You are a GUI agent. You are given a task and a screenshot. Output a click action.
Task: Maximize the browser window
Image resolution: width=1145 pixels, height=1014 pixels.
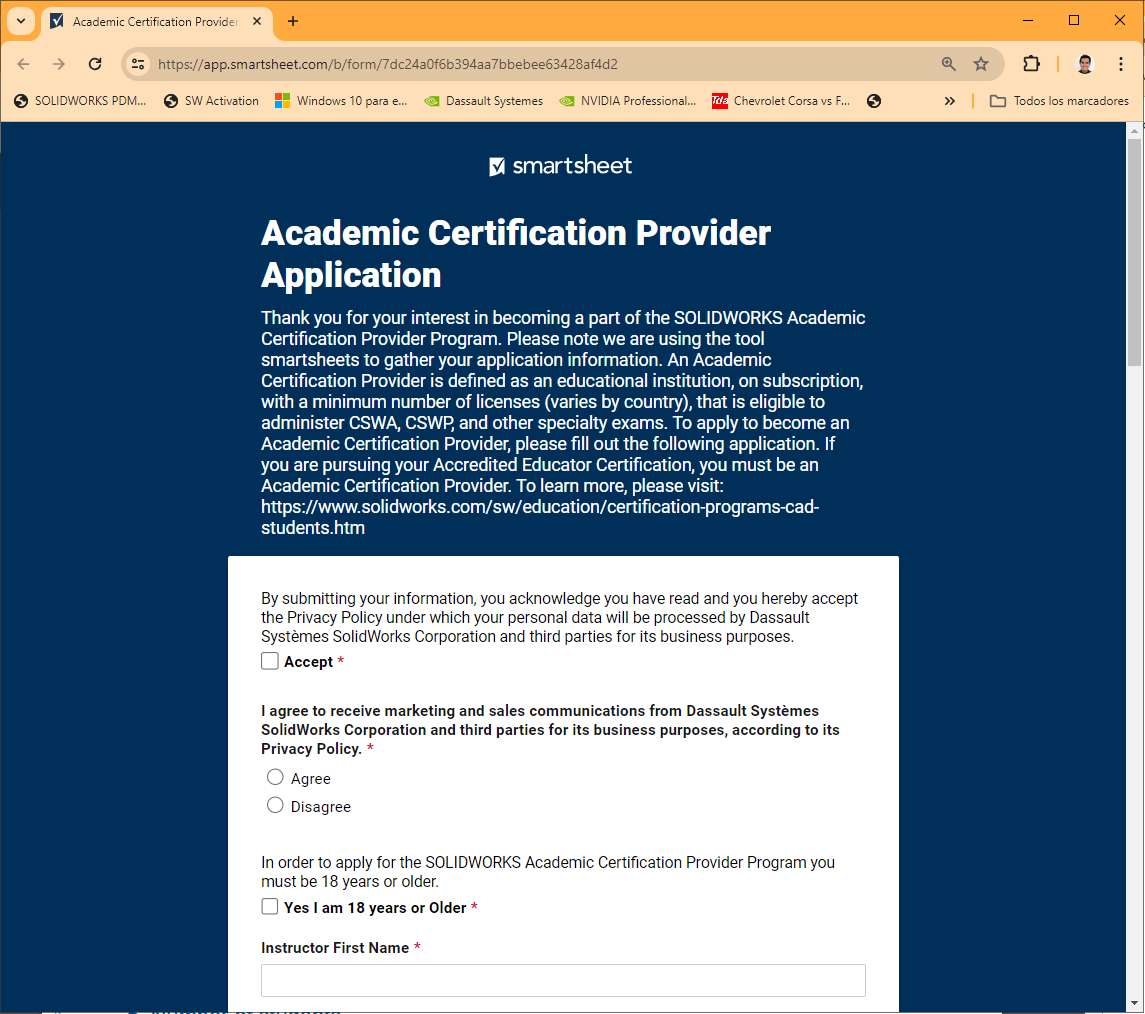coord(1074,20)
